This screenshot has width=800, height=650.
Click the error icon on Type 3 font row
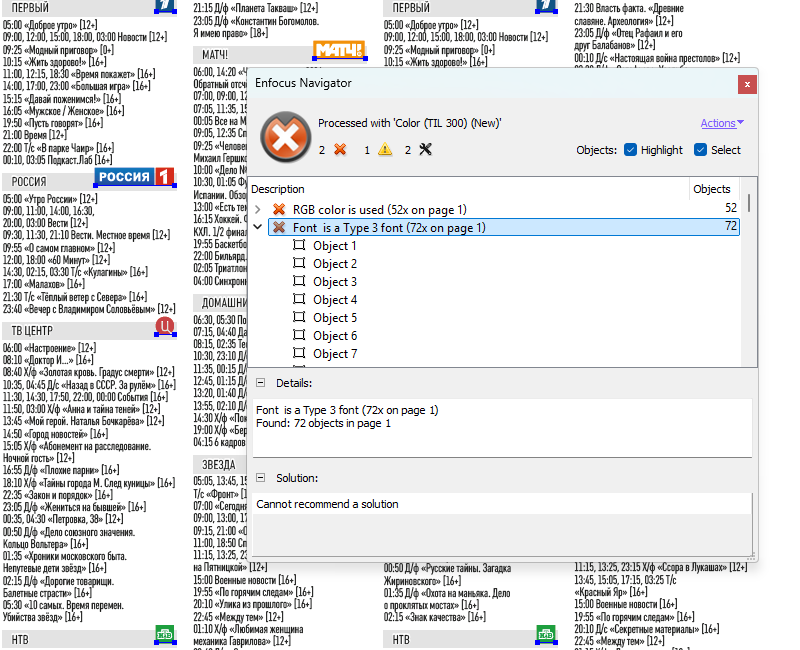click(x=279, y=228)
